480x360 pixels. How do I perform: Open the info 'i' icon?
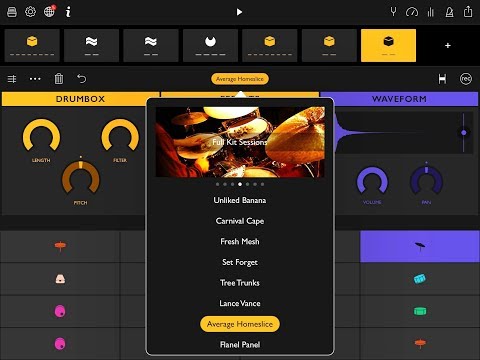[68, 12]
